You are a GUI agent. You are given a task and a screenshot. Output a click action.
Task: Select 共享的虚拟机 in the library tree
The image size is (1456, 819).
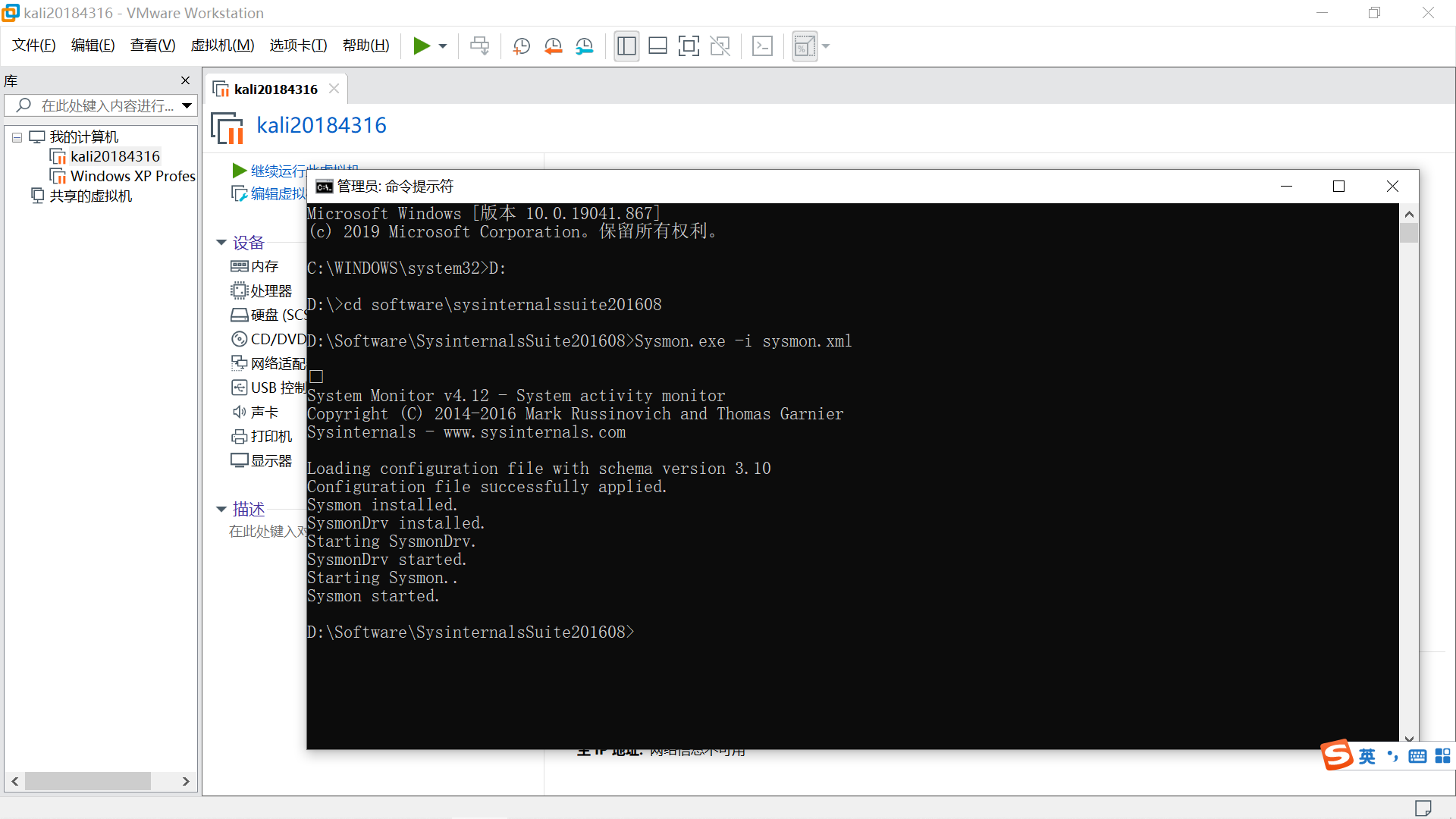90,196
